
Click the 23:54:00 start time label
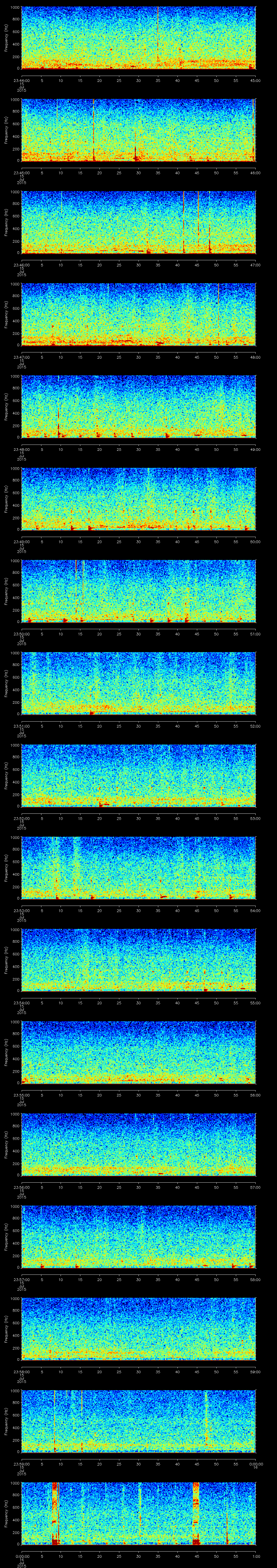point(21,1003)
